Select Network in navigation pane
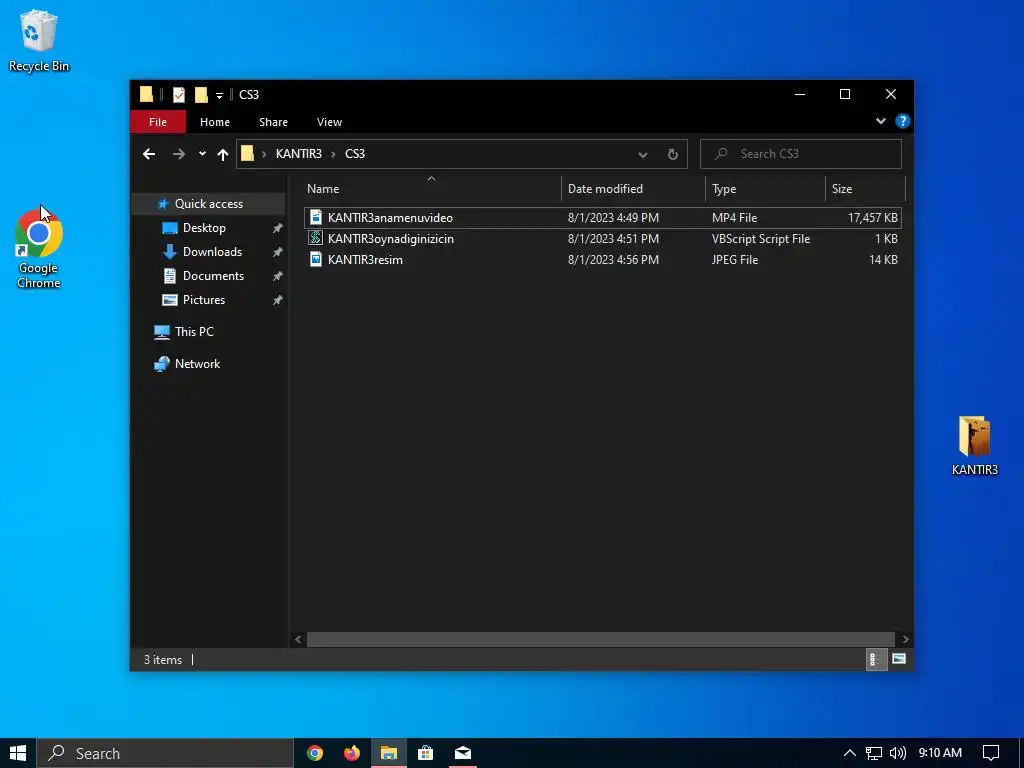Image resolution: width=1024 pixels, height=768 pixels. [197, 364]
